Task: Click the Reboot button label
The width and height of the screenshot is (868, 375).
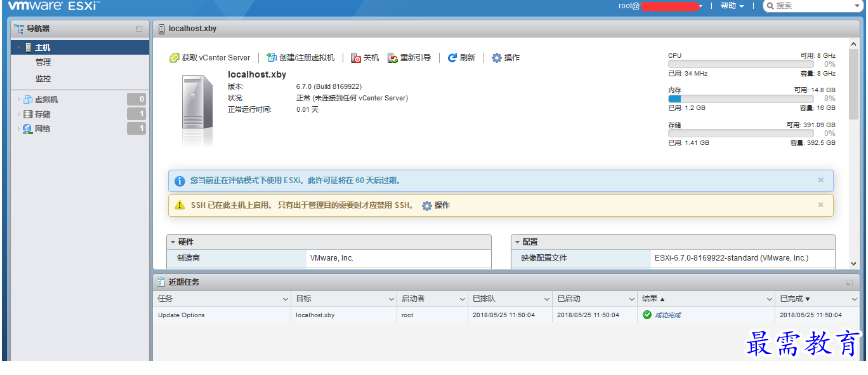Action: (x=416, y=58)
